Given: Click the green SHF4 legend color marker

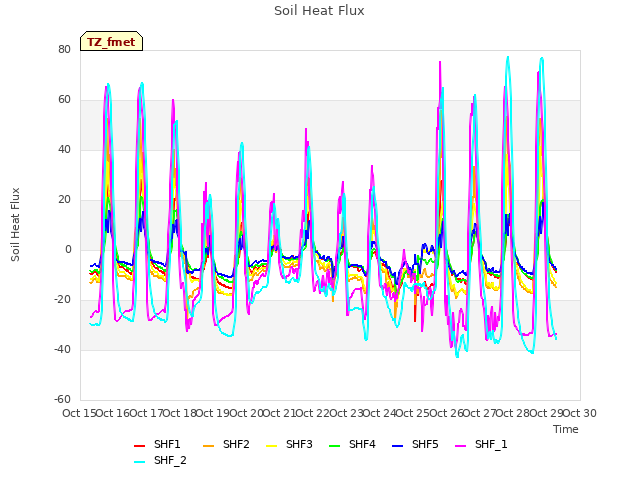Looking at the screenshot, I should coord(335,446).
